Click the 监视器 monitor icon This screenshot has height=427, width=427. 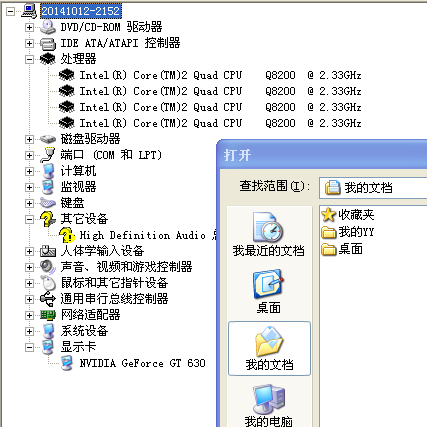[48, 187]
